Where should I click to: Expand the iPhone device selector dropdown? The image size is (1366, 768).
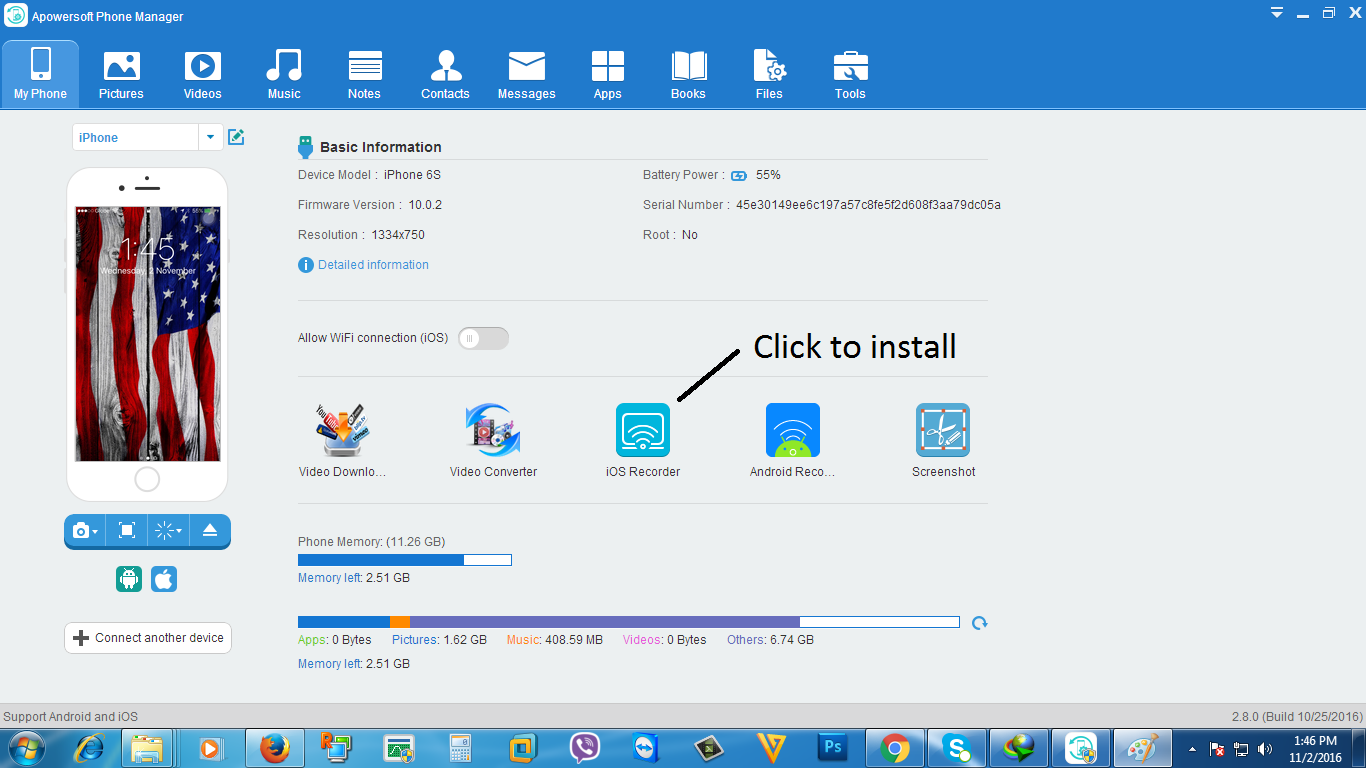click(x=210, y=137)
